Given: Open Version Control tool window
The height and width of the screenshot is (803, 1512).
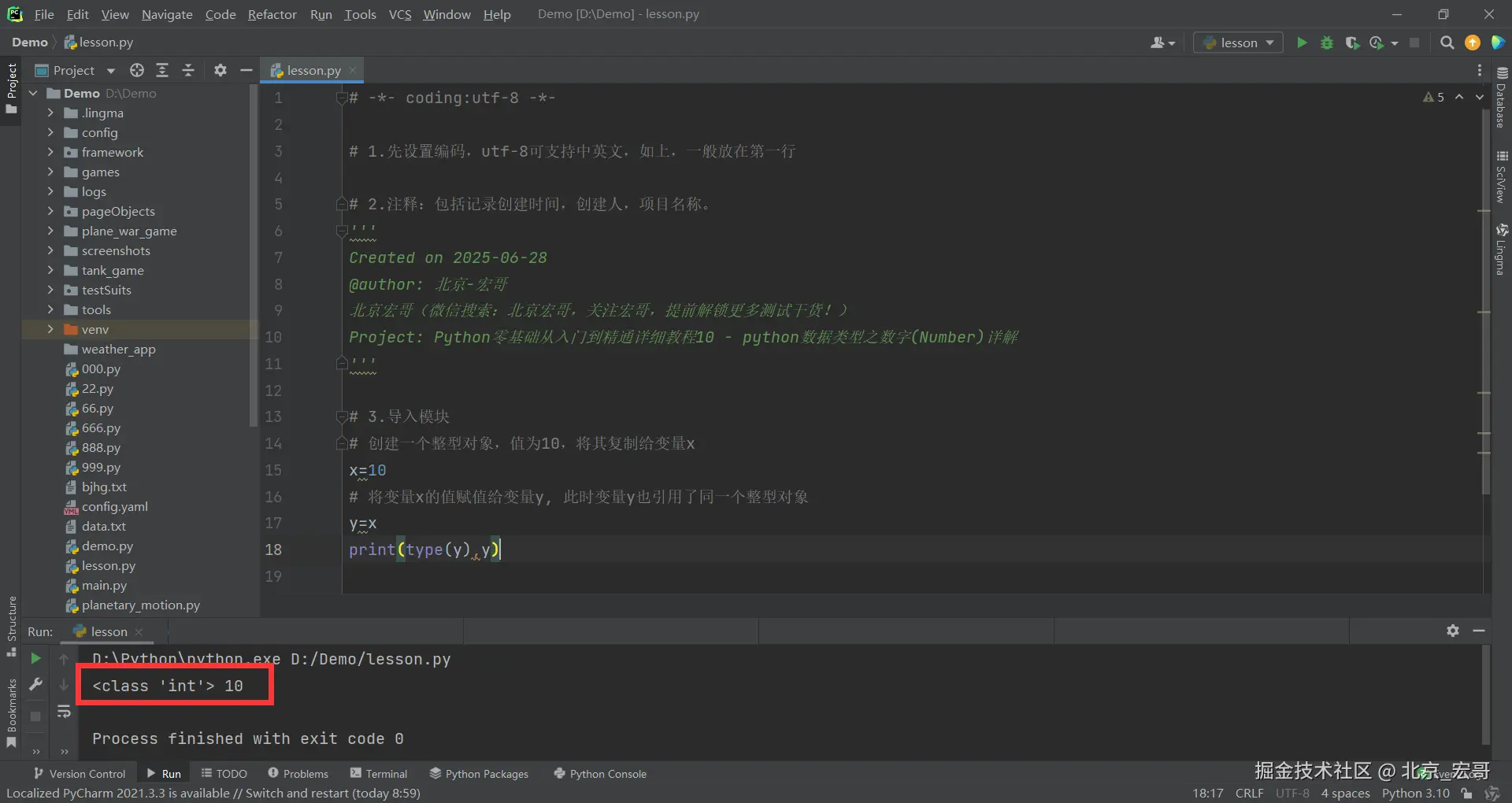Looking at the screenshot, I should tap(79, 774).
